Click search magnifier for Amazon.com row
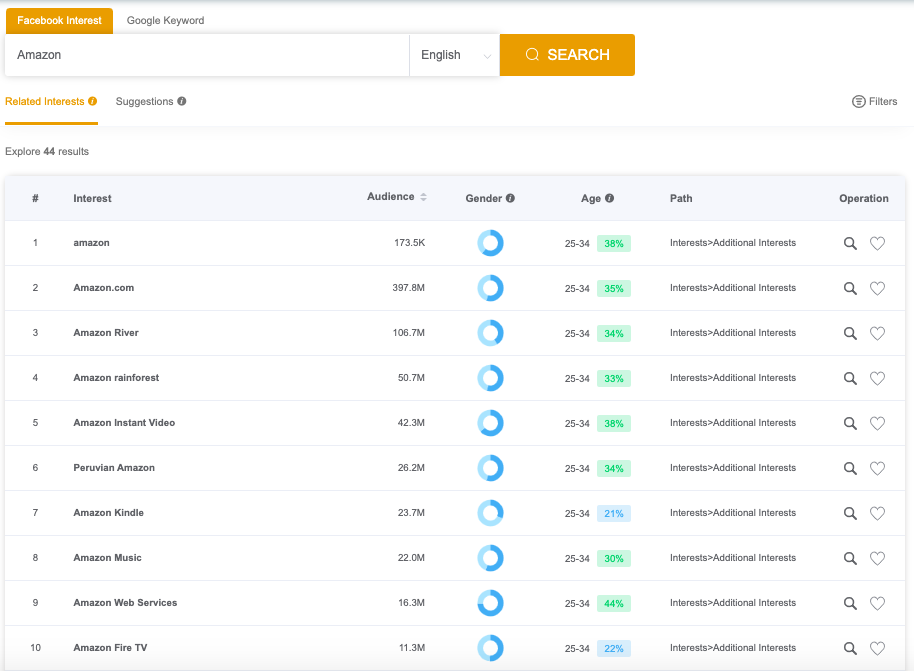Viewport: 914px width, 671px height. pos(850,289)
